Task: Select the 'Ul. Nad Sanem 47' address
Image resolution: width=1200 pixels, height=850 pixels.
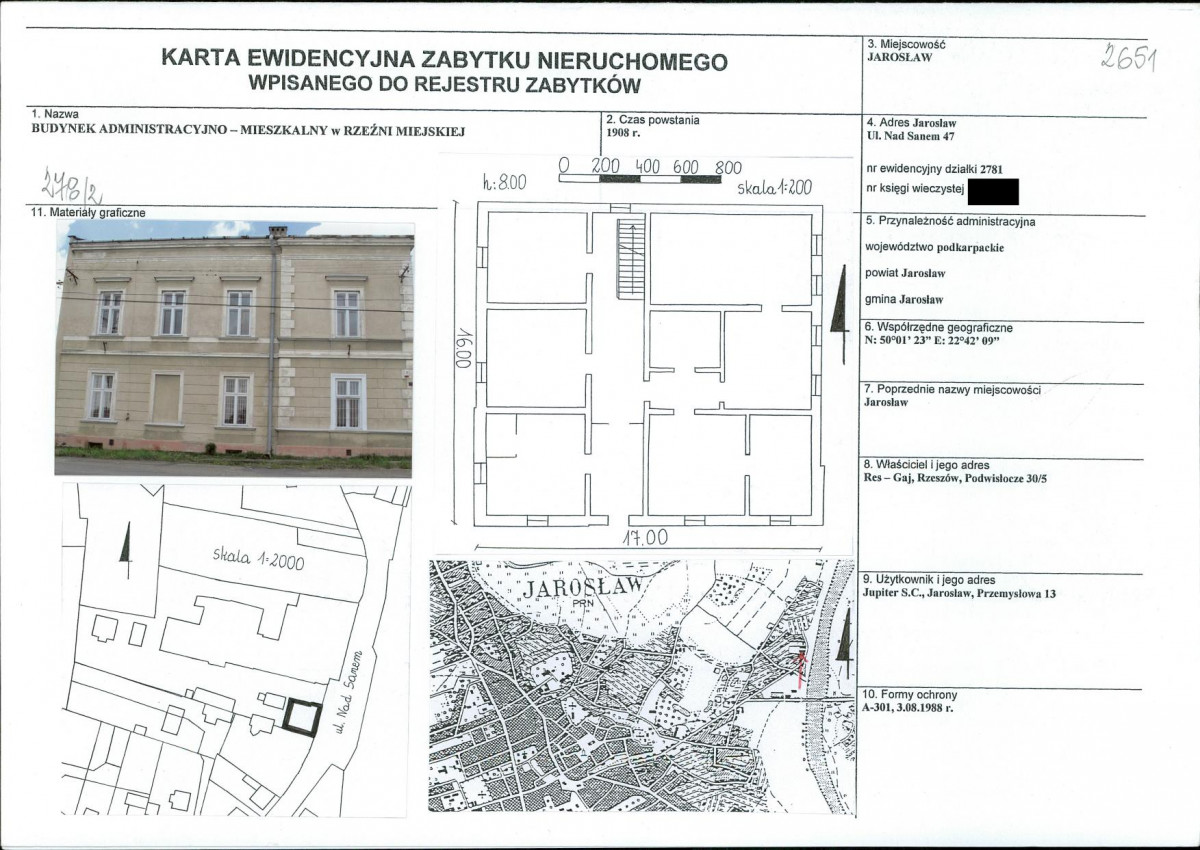Action: point(910,136)
